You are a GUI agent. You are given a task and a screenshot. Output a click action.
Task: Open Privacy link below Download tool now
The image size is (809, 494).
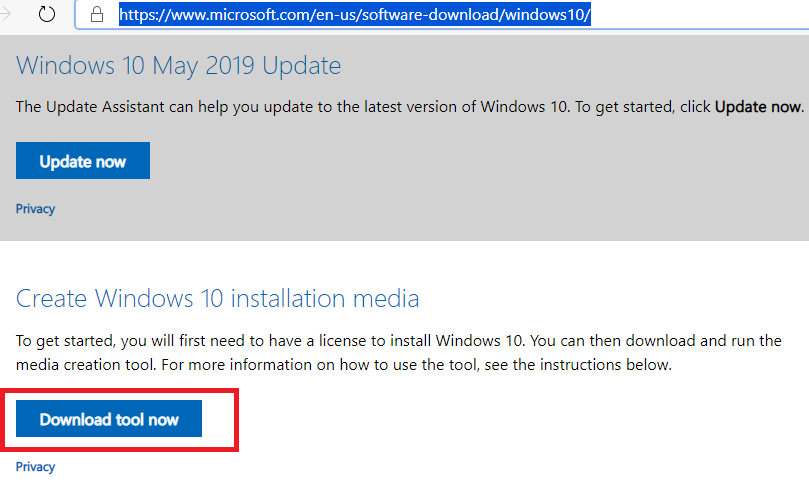coord(35,467)
